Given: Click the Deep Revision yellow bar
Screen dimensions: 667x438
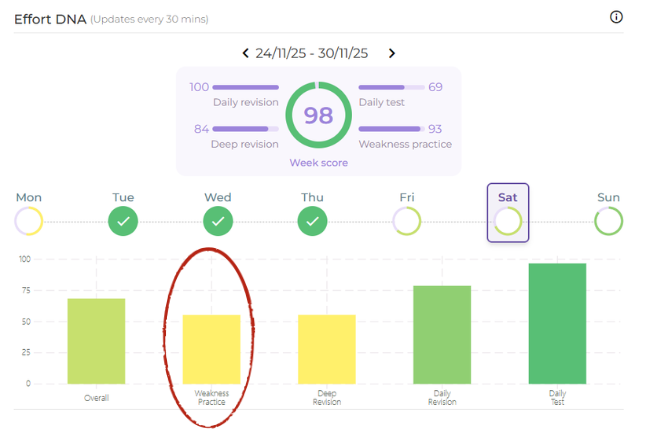Looking at the screenshot, I should tap(326, 349).
